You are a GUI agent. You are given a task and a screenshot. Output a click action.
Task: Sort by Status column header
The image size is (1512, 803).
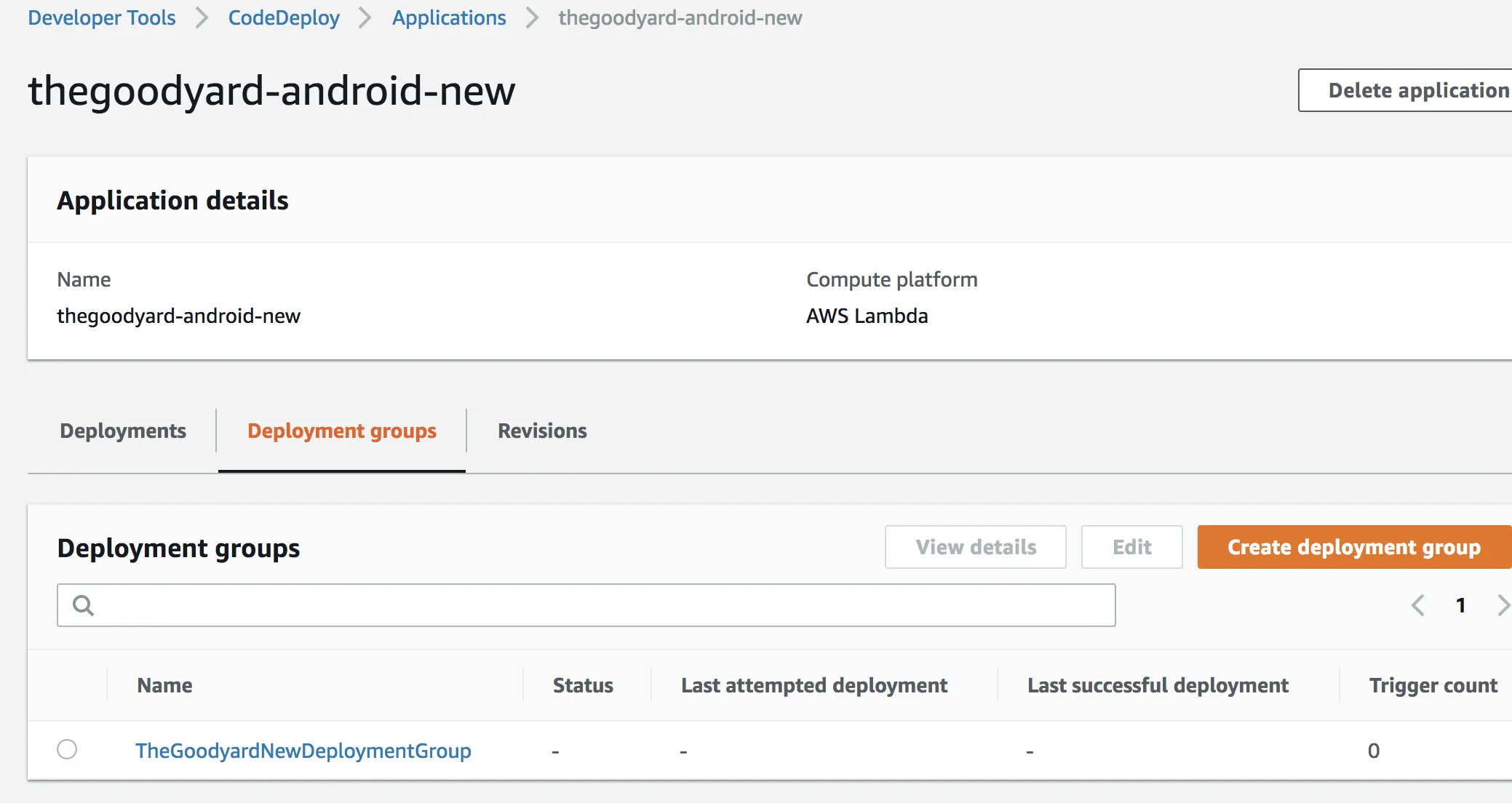(583, 685)
